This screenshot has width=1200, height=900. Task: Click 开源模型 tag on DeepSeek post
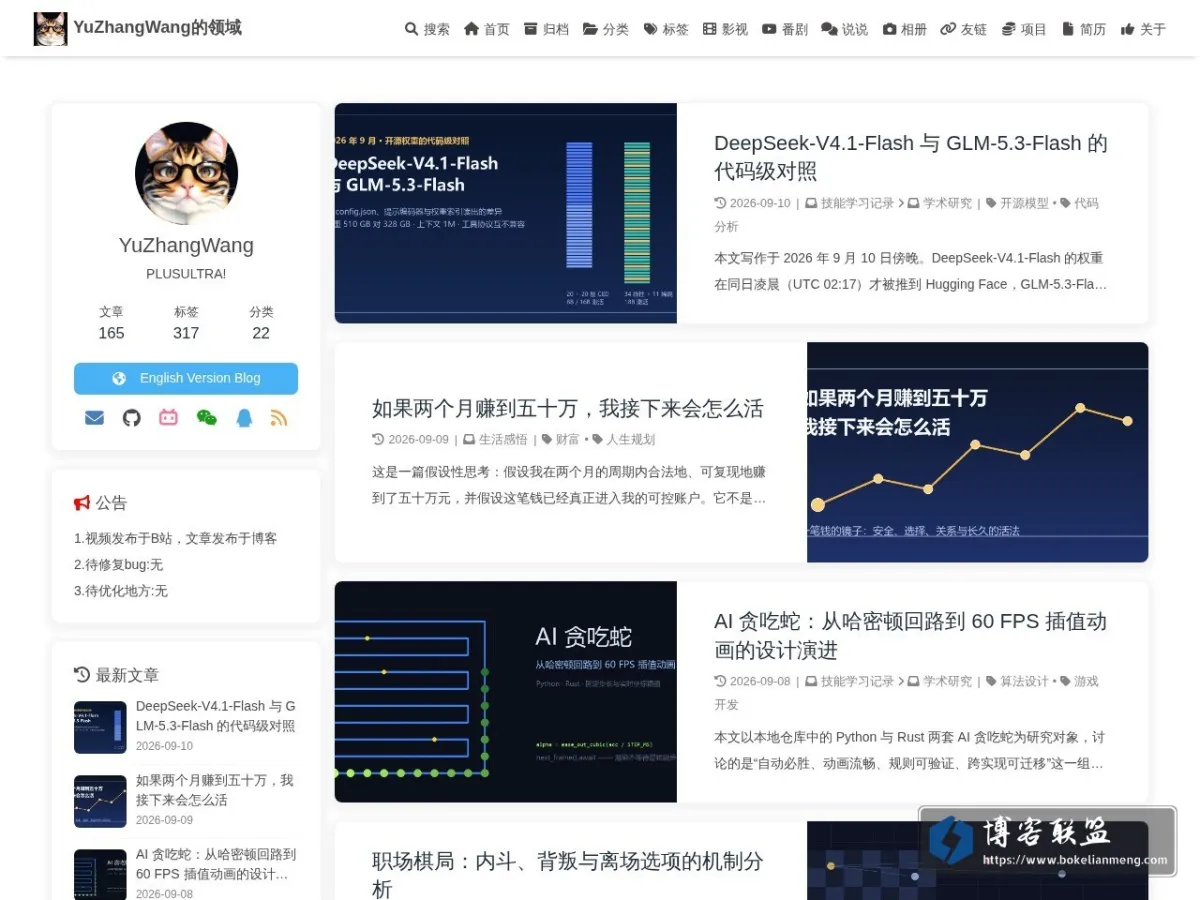pos(1024,203)
